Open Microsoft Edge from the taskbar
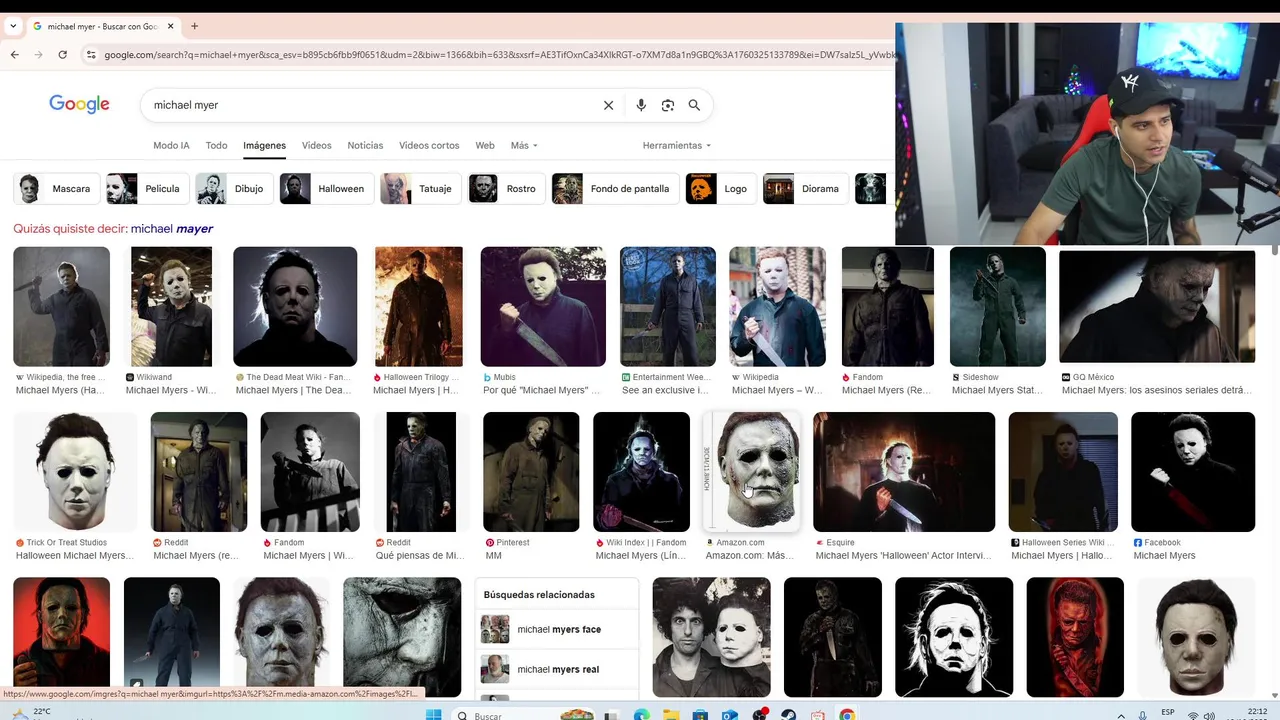Viewport: 1280px width, 720px height. 641,714
